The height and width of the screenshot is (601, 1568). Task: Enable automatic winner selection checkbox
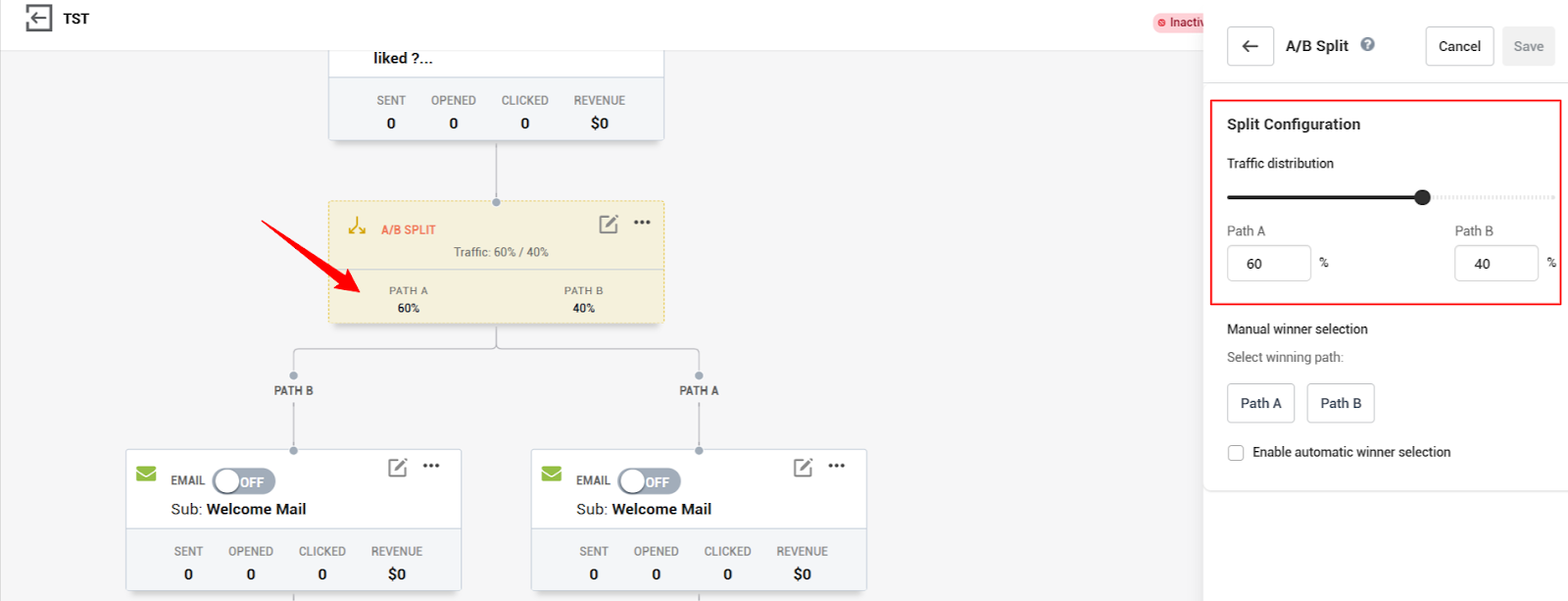point(1236,453)
